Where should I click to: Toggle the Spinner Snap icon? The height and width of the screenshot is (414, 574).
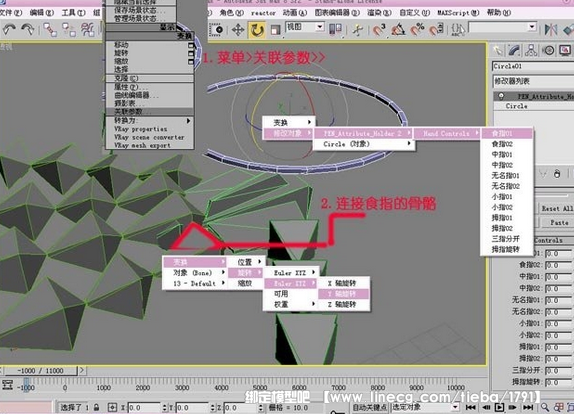click(436, 30)
